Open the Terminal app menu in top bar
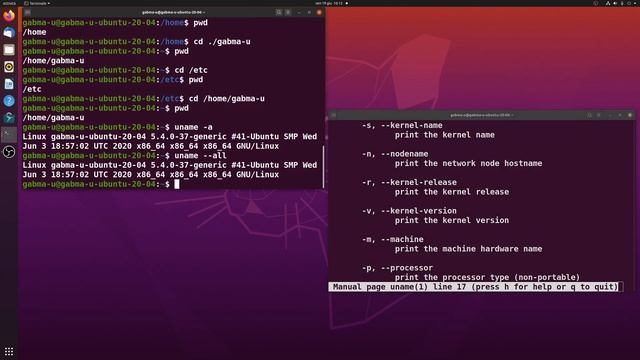This screenshot has width=640, height=360. [38, 3]
